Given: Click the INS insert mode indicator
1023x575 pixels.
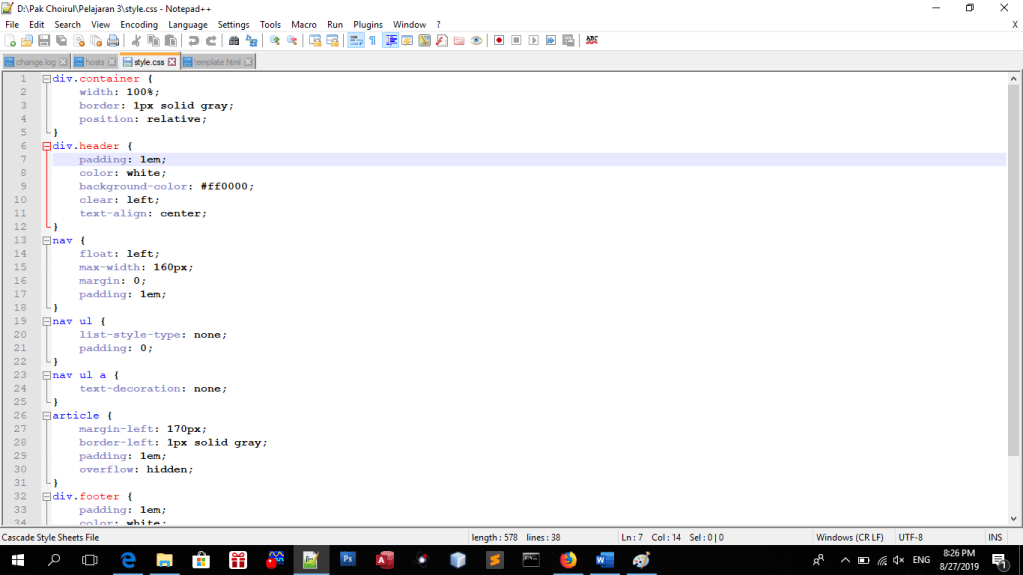Looking at the screenshot, I should (x=995, y=537).
